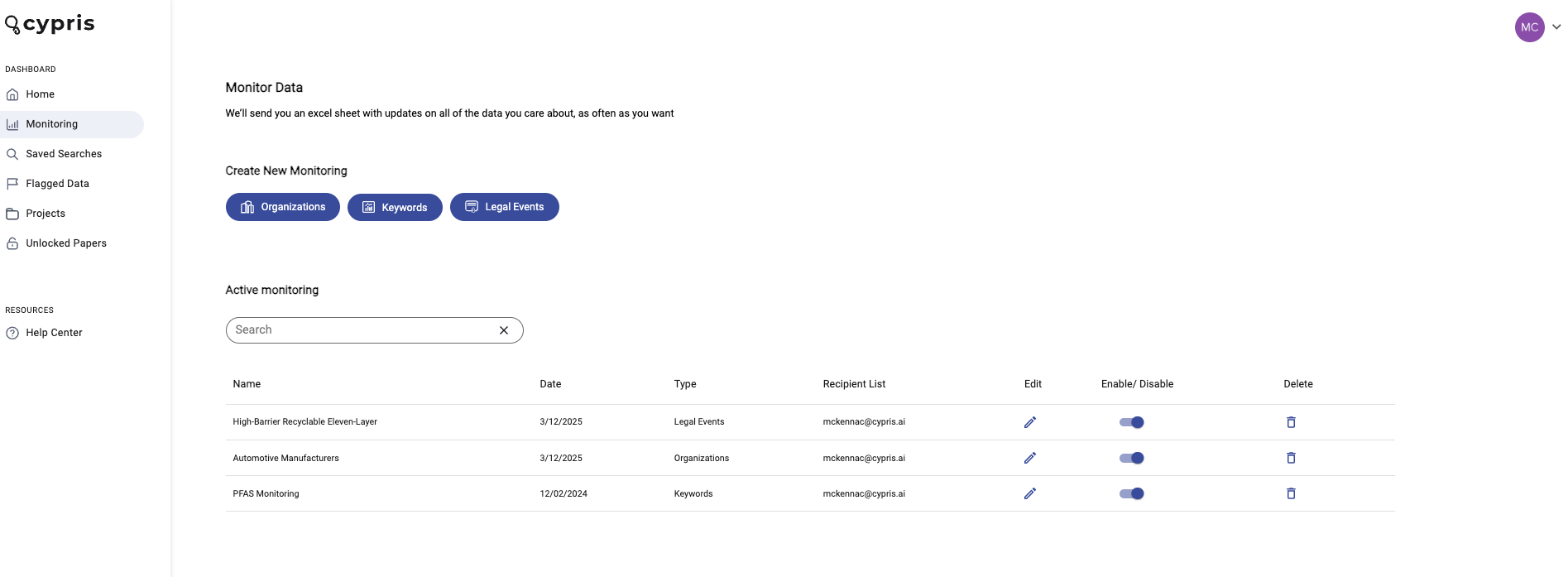Image resolution: width=1568 pixels, height=577 pixels.
Task: Click the Legal Events type cell
Action: [x=699, y=422]
